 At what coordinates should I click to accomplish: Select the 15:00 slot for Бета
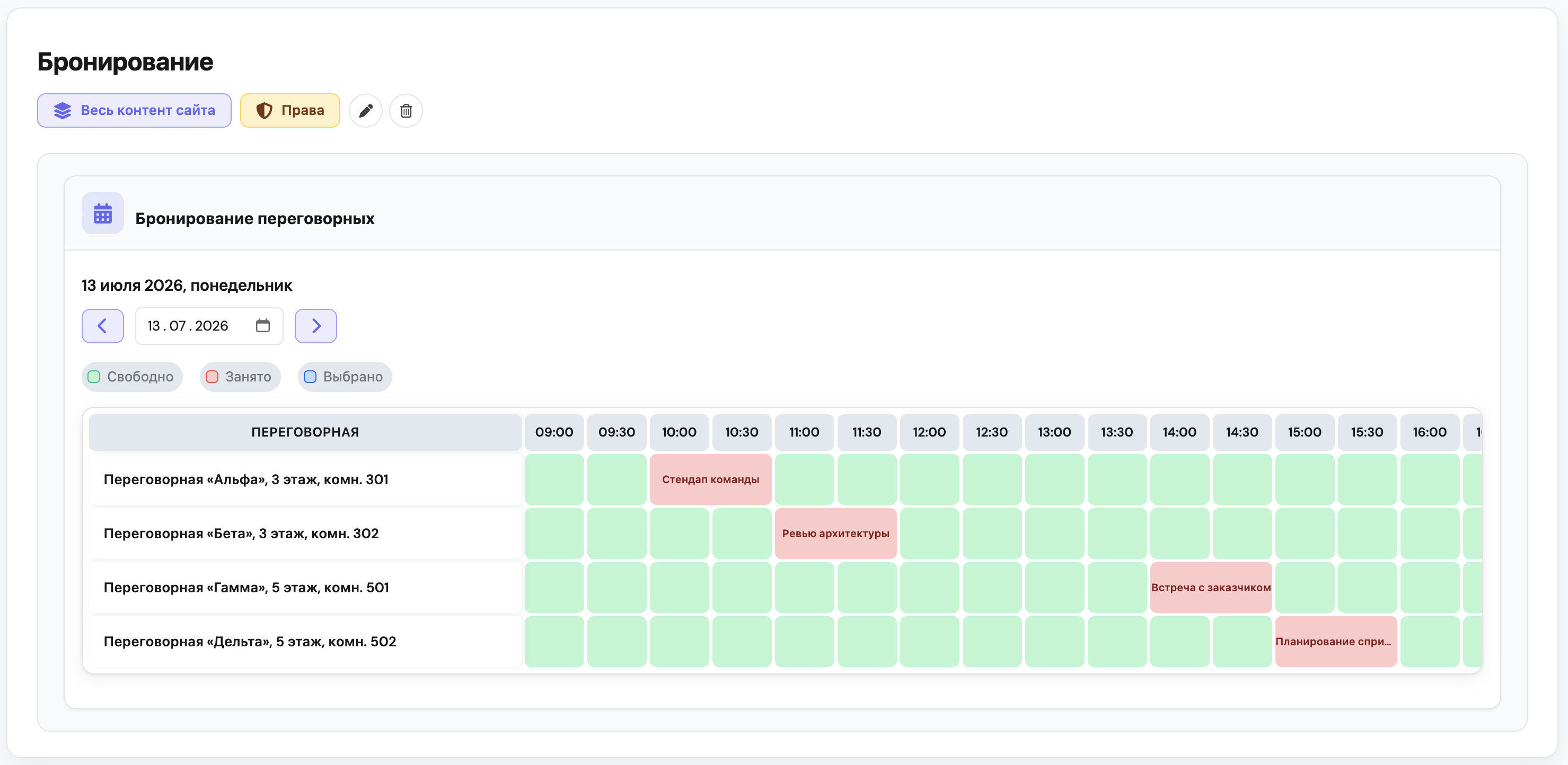1305,533
